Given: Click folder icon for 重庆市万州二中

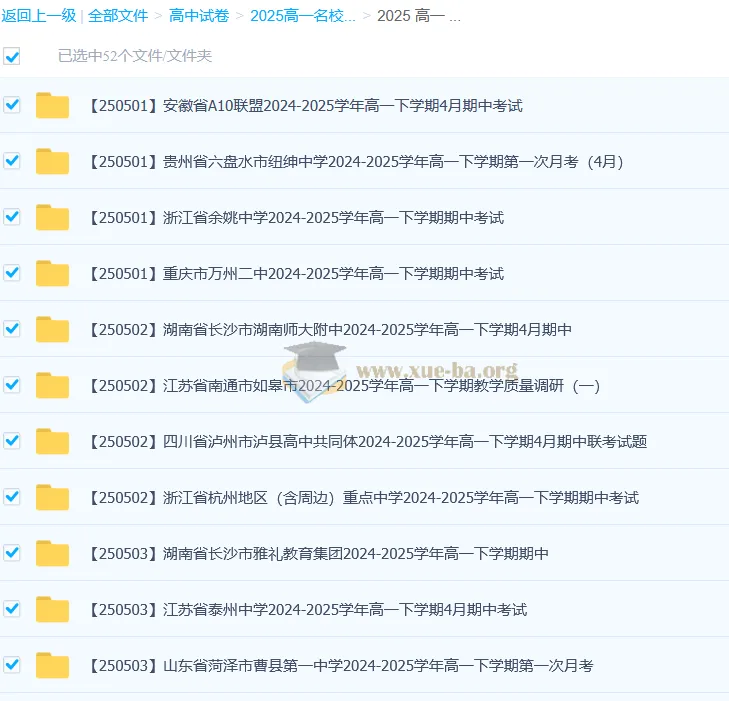Looking at the screenshot, I should [52, 273].
